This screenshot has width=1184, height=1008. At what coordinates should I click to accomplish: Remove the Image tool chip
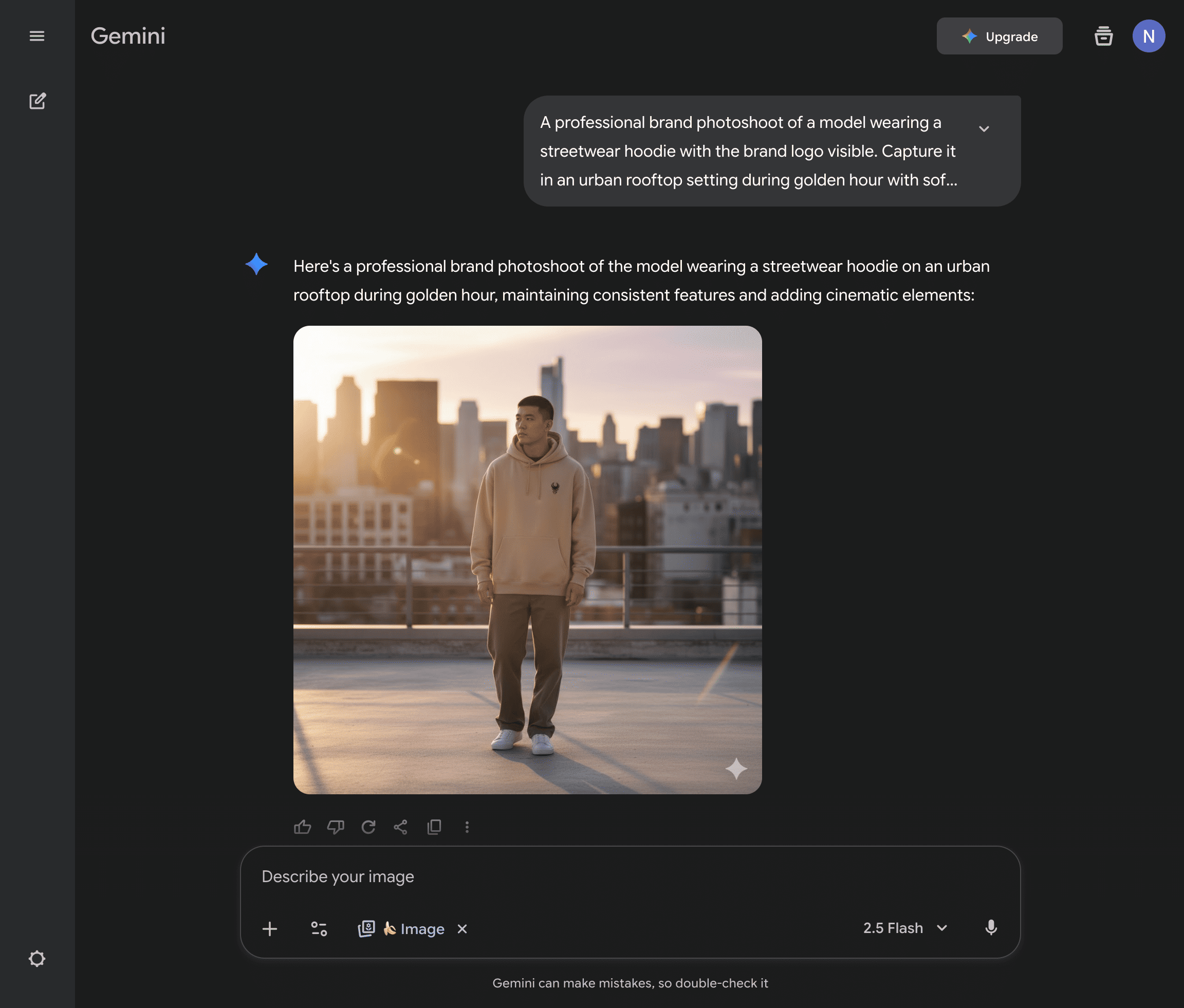[x=462, y=928]
